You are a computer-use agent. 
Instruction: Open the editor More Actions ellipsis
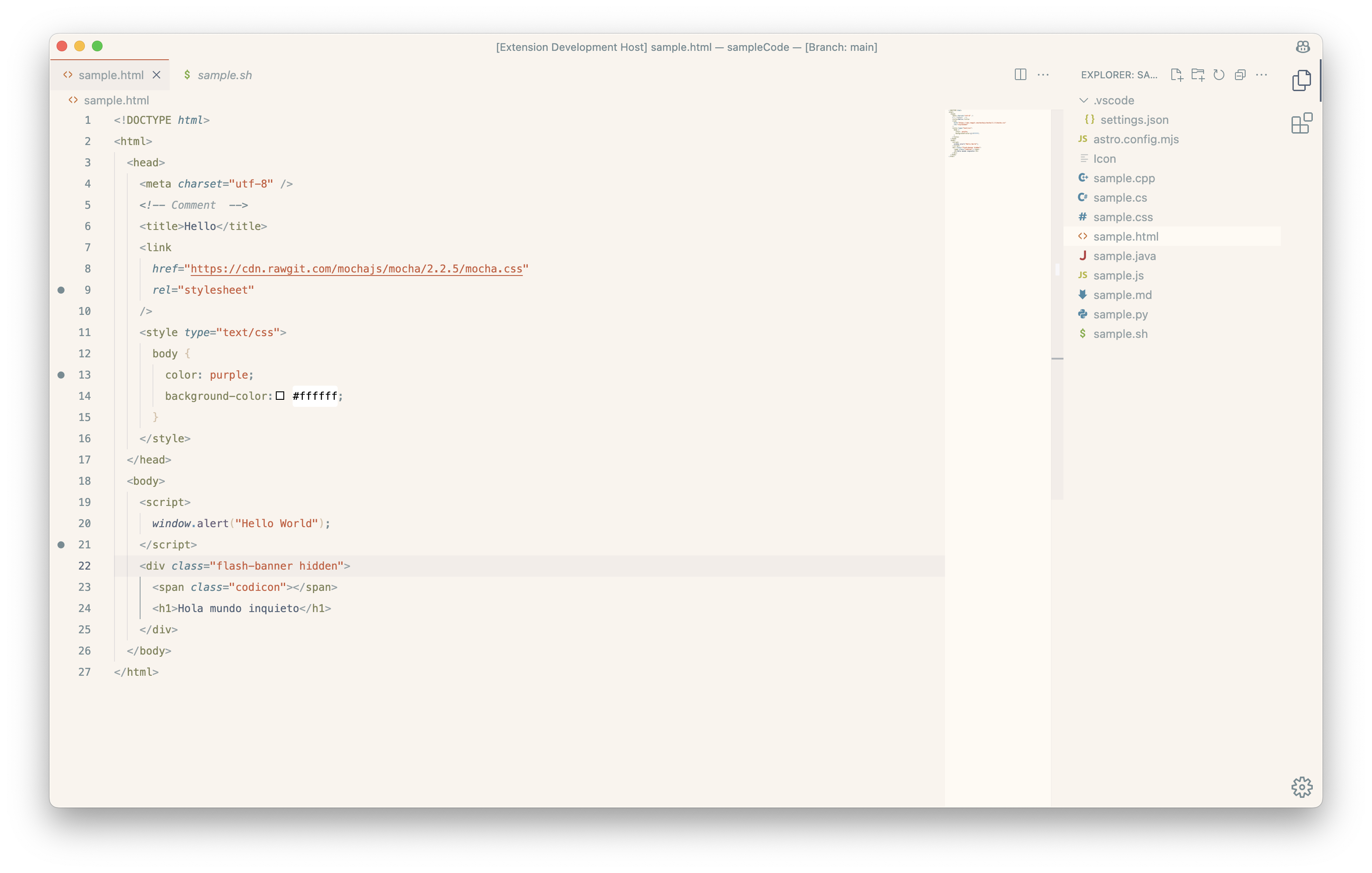[x=1043, y=75]
